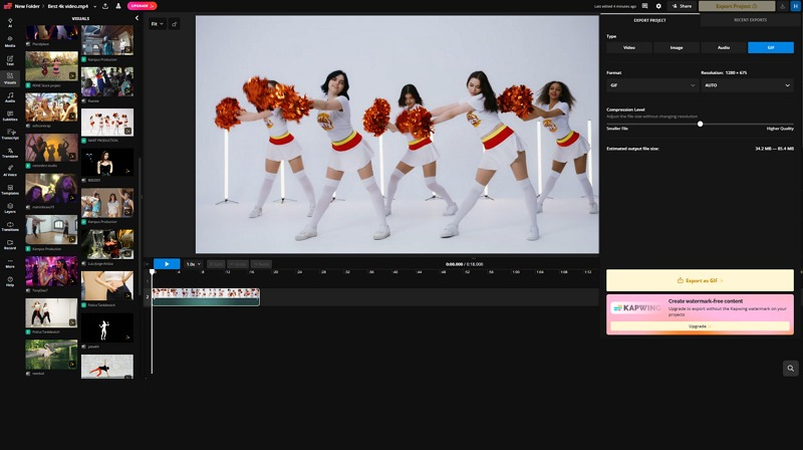Select Video export type
Image resolution: width=803 pixels, height=450 pixels.
(629, 48)
